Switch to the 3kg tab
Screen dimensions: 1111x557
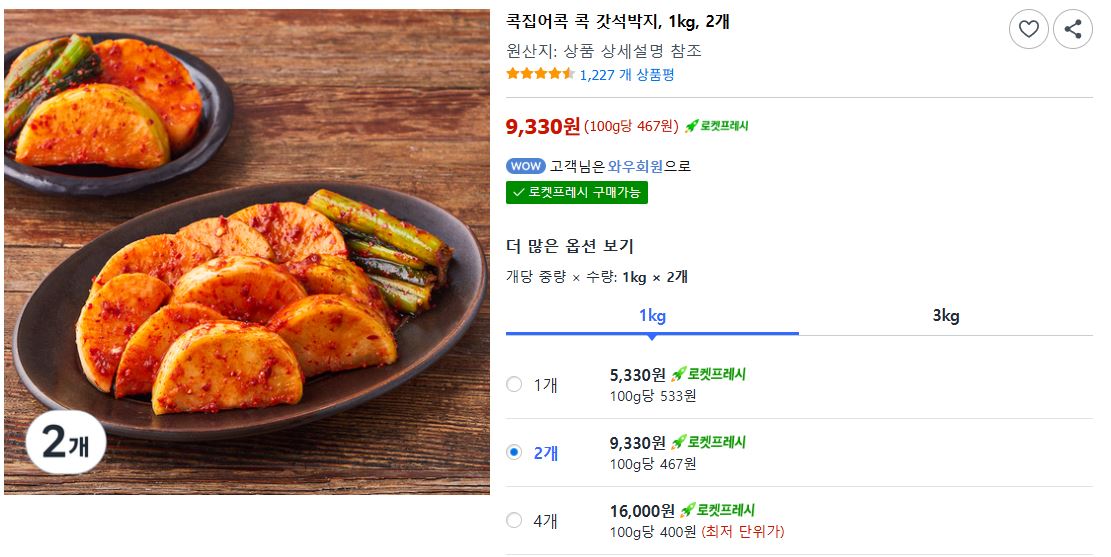946,316
